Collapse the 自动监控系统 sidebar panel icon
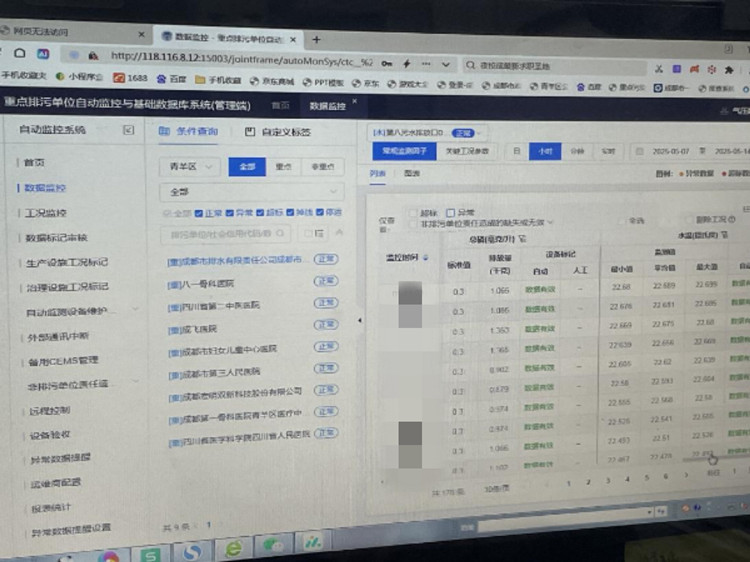The height and width of the screenshot is (562, 750). tap(127, 130)
